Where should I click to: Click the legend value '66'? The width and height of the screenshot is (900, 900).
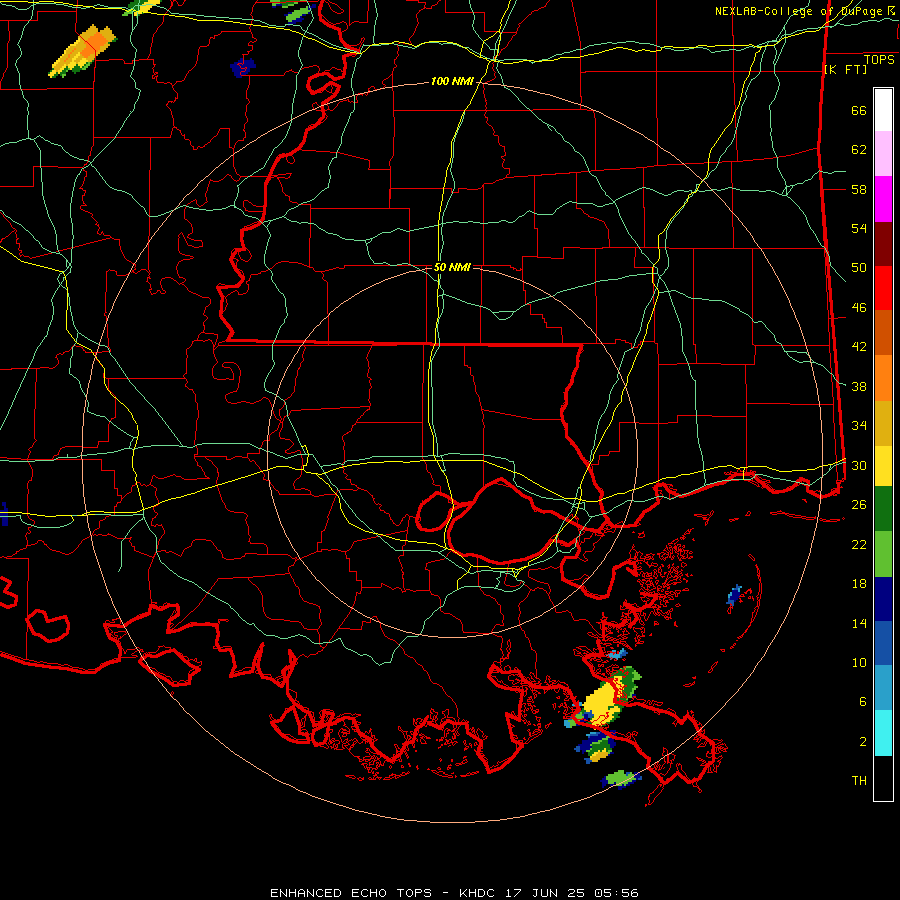pyautogui.click(x=859, y=110)
